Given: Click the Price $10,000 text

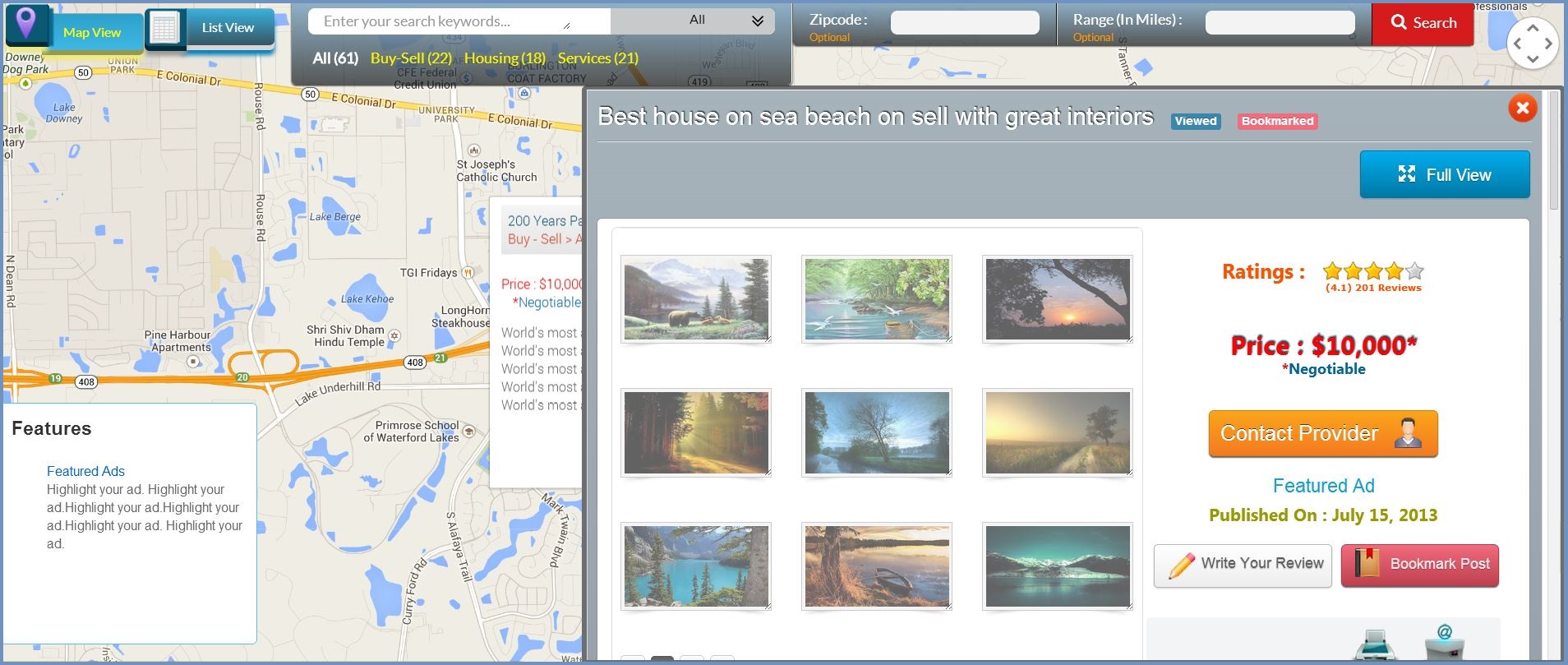Looking at the screenshot, I should click(x=1324, y=345).
